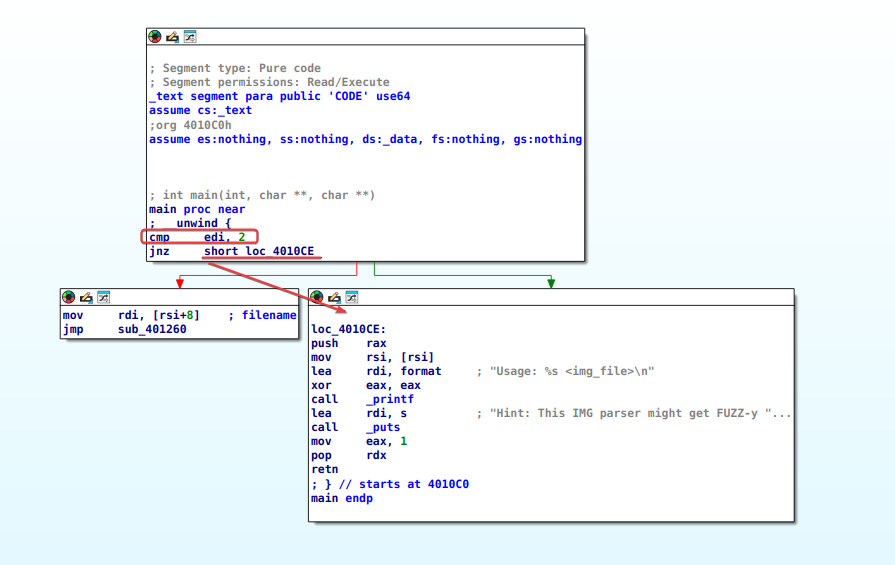
Task: Click the 'main proc near' line
Action: pos(197,209)
